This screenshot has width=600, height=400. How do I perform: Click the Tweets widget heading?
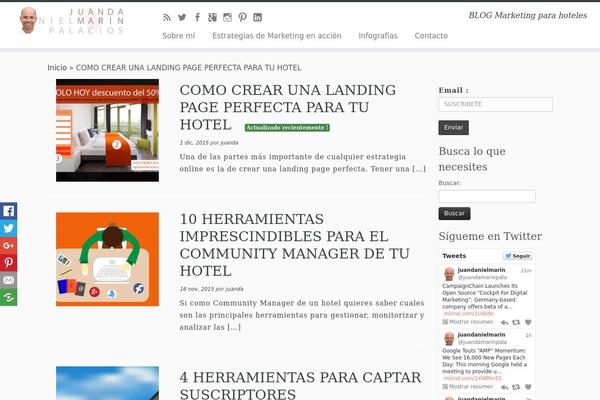pos(454,256)
